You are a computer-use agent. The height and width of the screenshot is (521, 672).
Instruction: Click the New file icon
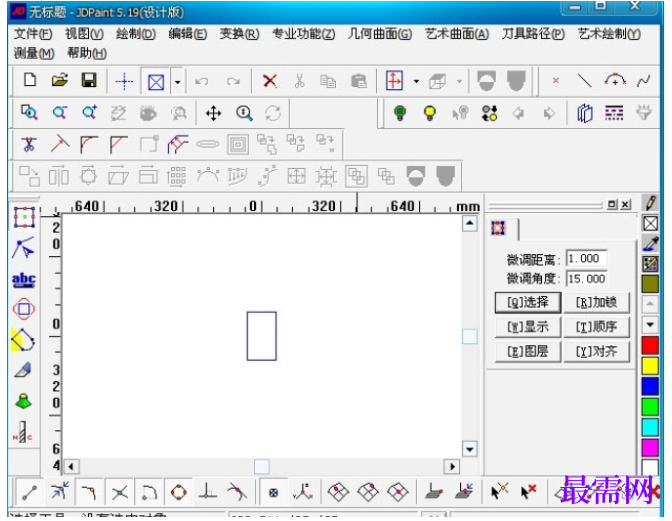(x=30, y=80)
